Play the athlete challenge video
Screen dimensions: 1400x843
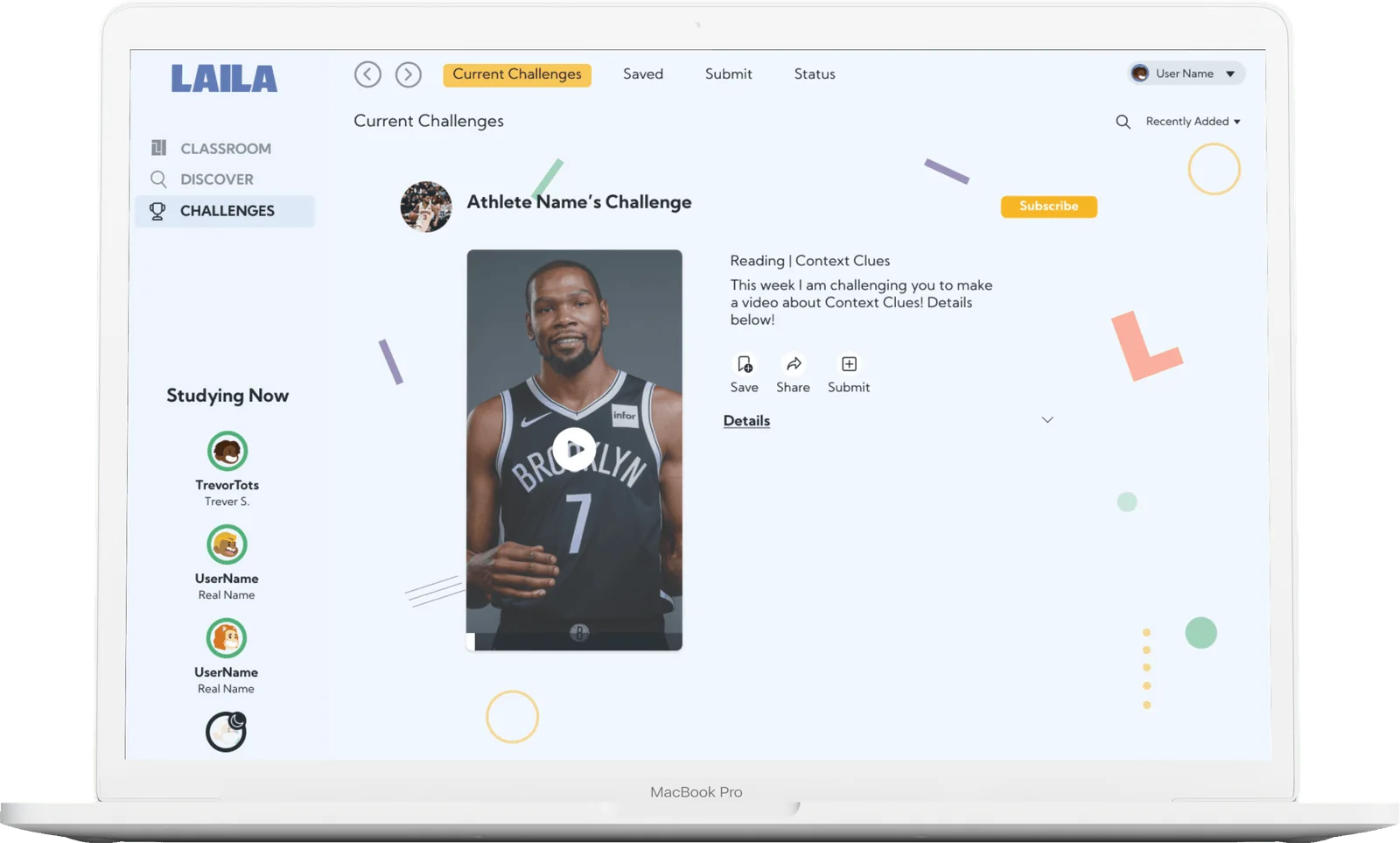(574, 450)
